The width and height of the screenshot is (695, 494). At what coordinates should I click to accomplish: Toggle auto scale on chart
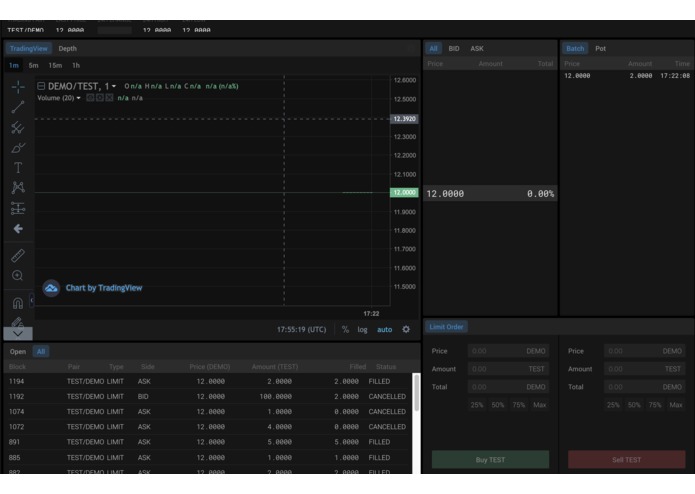click(x=384, y=329)
